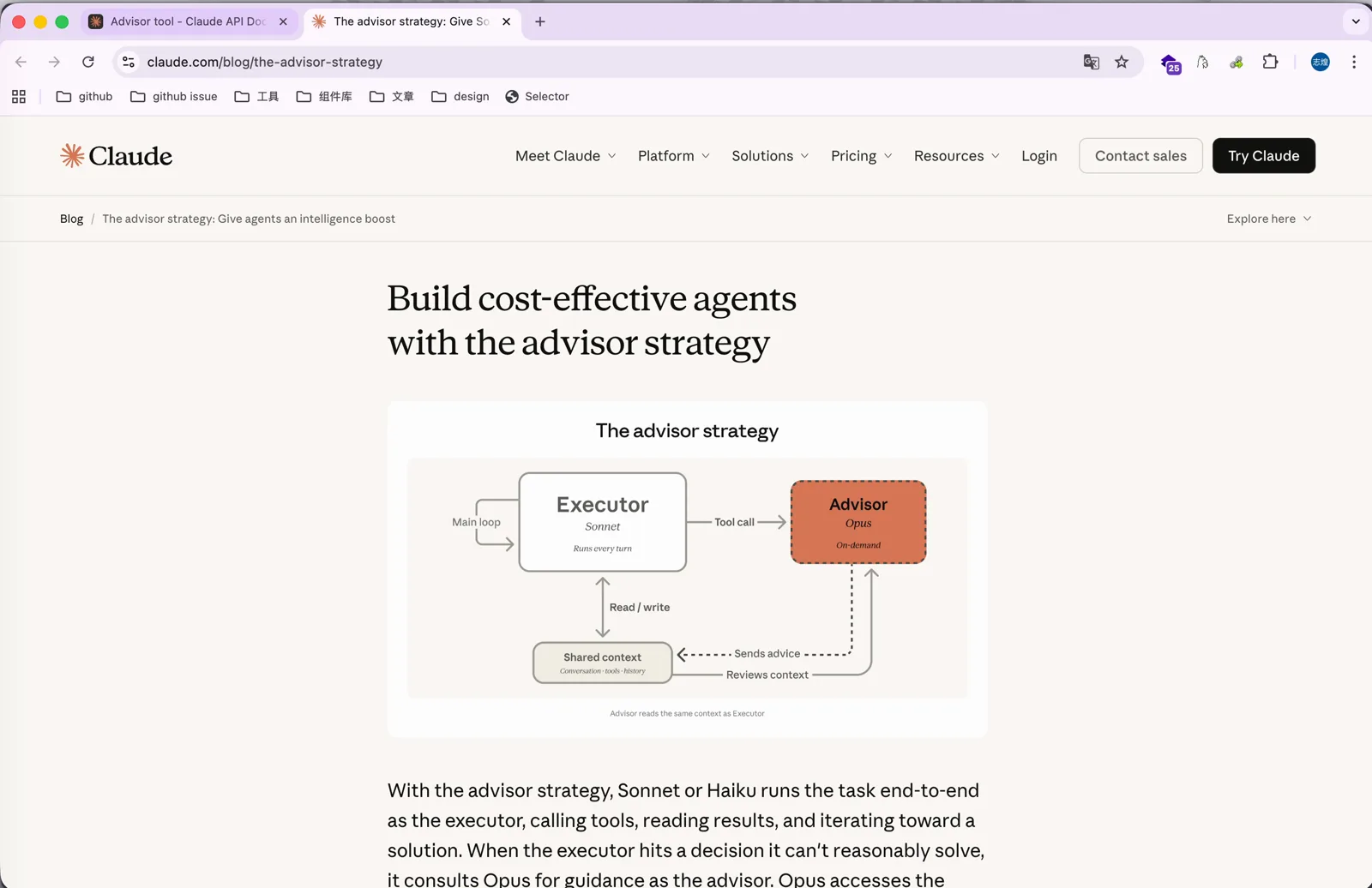Close the advisor strategy tab
Image resolution: width=1372 pixels, height=888 pixels.
pyautogui.click(x=506, y=21)
